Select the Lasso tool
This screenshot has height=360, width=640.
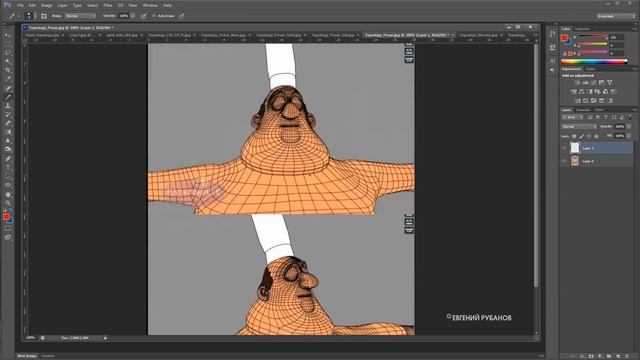pos(8,53)
